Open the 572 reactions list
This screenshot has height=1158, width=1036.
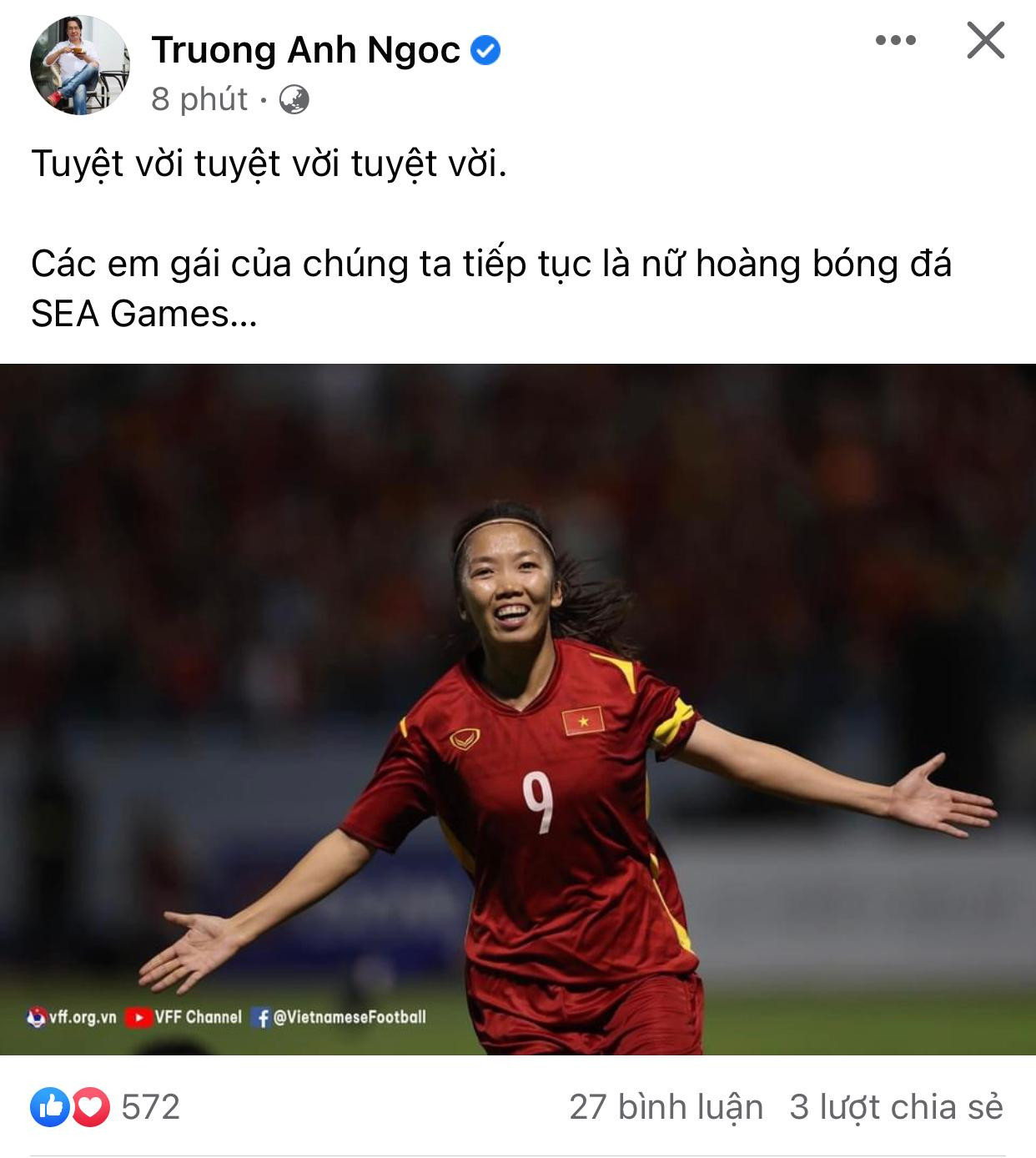coord(151,1107)
